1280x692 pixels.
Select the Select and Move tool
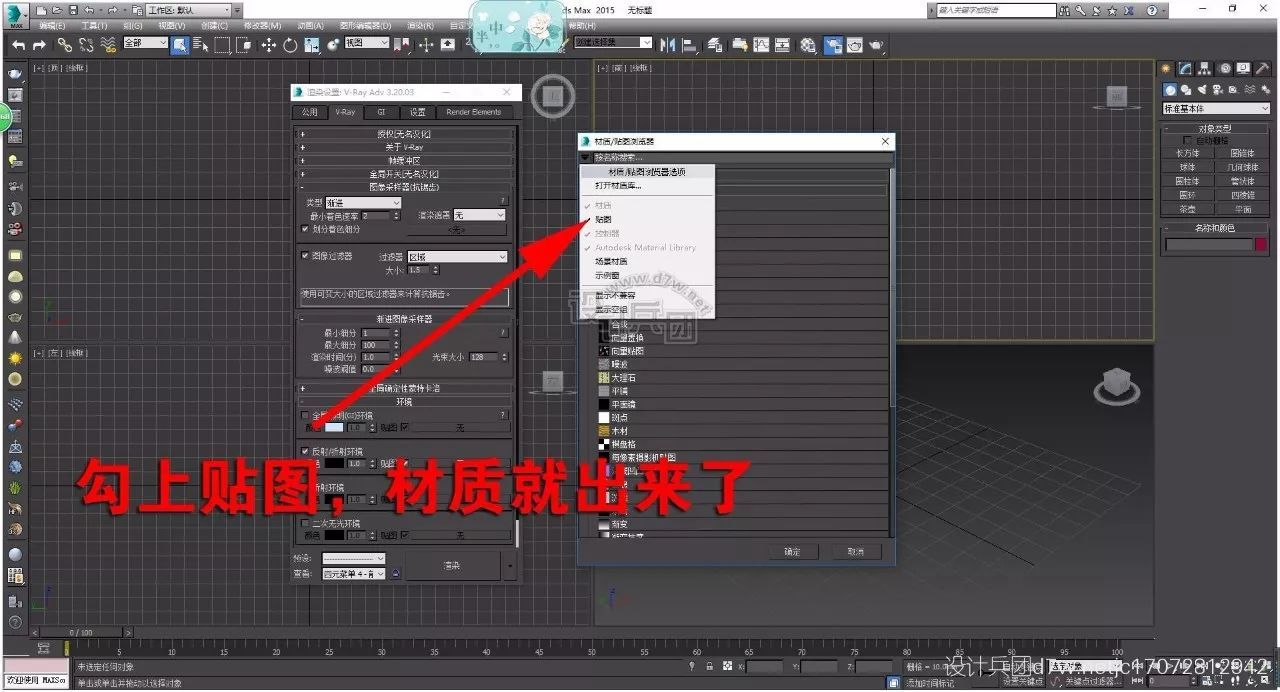[271, 44]
